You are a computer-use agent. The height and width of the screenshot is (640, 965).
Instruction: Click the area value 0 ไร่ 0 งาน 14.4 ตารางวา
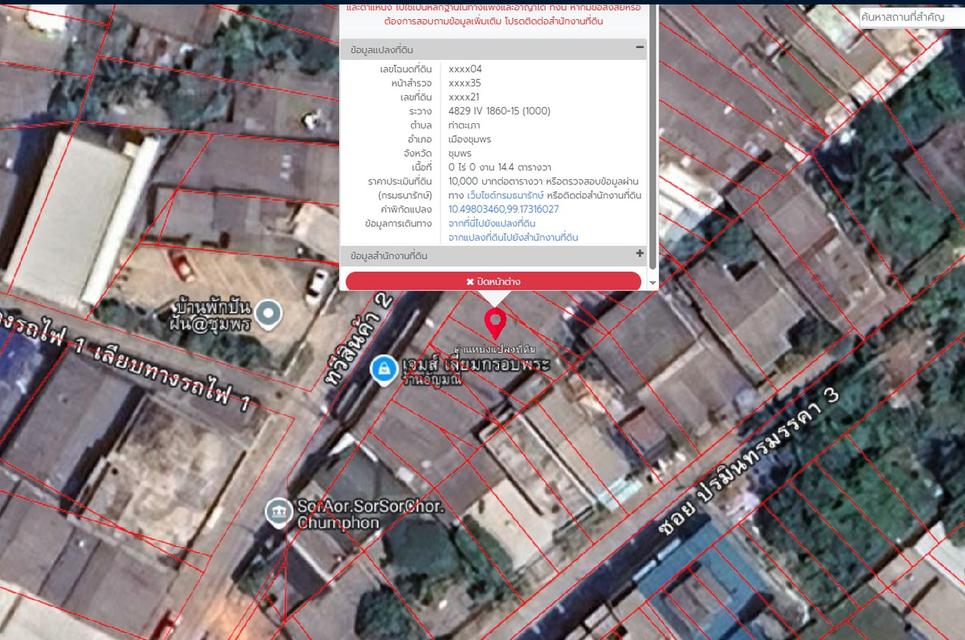click(x=500, y=167)
